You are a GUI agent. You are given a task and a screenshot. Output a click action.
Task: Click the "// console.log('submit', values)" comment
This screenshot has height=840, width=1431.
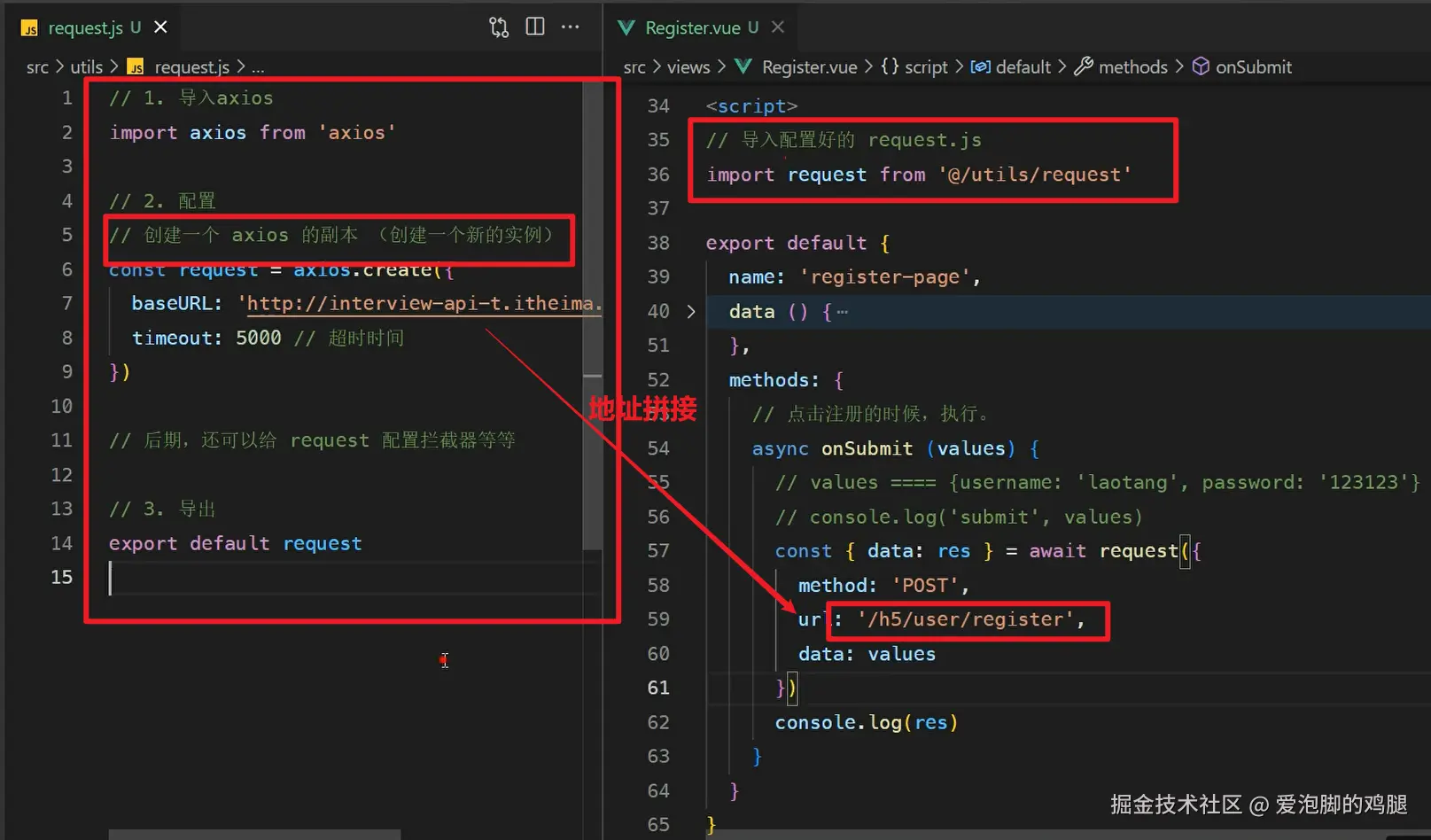tap(959, 517)
